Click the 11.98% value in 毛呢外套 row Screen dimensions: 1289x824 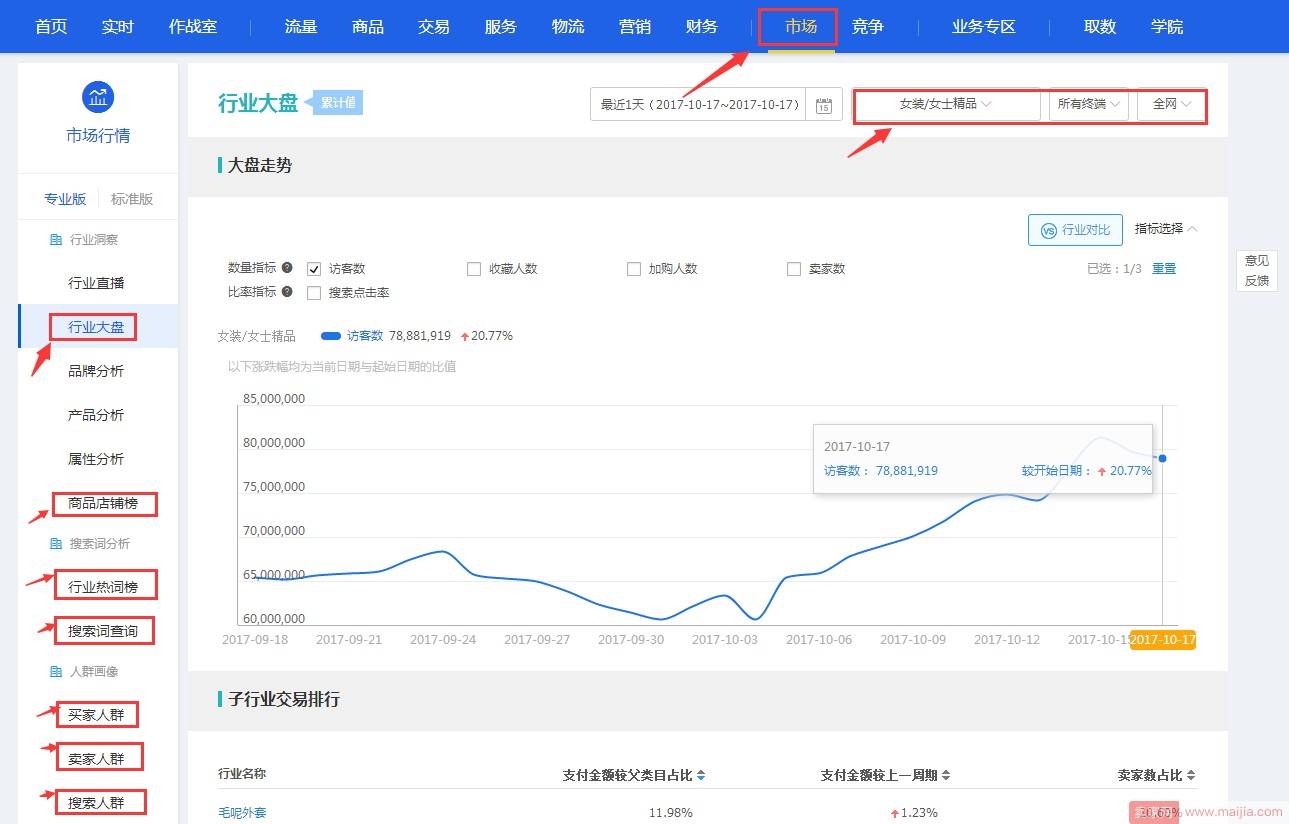tap(670, 813)
